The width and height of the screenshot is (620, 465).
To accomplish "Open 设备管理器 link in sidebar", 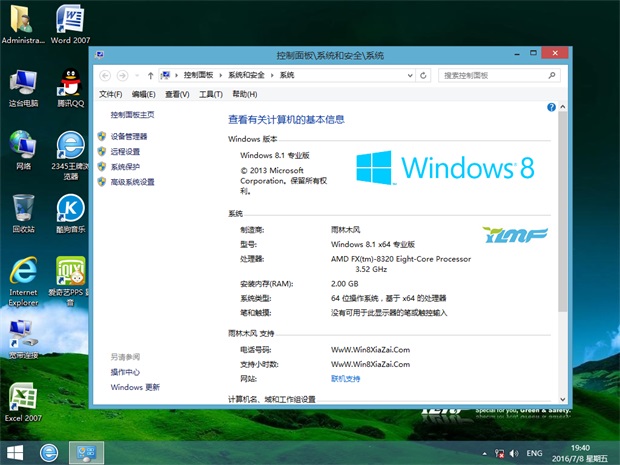I will tap(128, 136).
